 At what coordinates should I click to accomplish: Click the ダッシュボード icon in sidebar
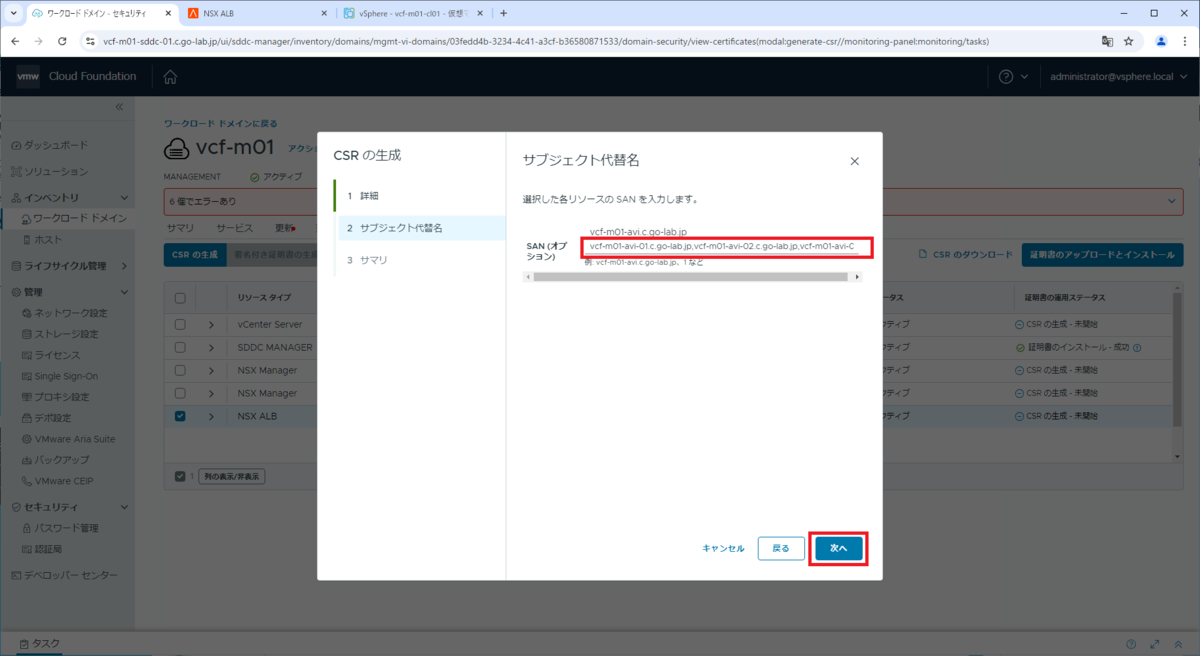click(x=16, y=146)
